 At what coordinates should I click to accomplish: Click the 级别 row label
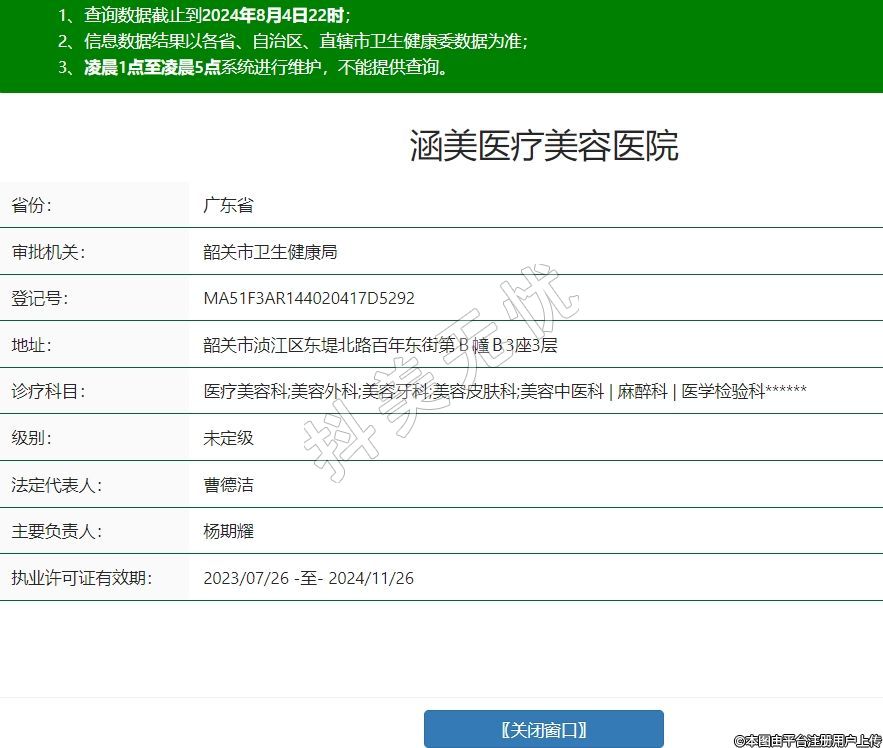(31, 438)
